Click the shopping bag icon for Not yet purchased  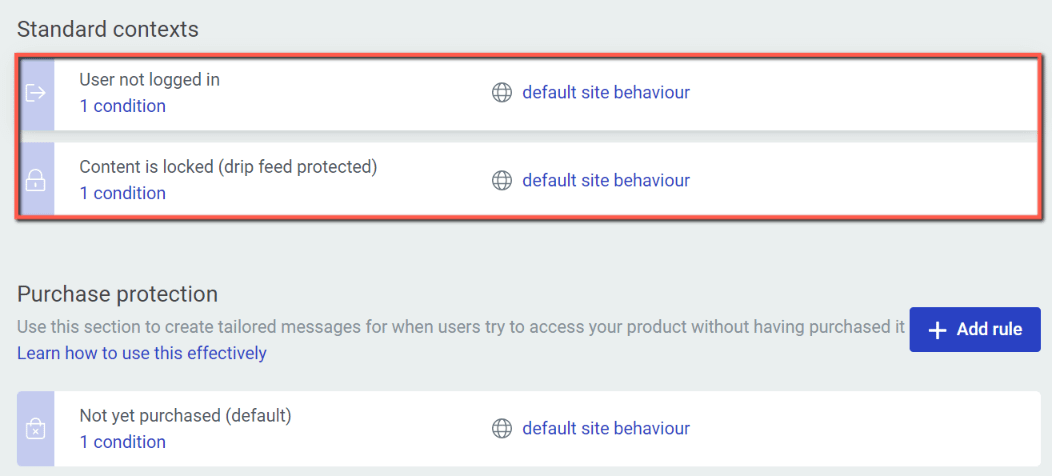coord(35,429)
